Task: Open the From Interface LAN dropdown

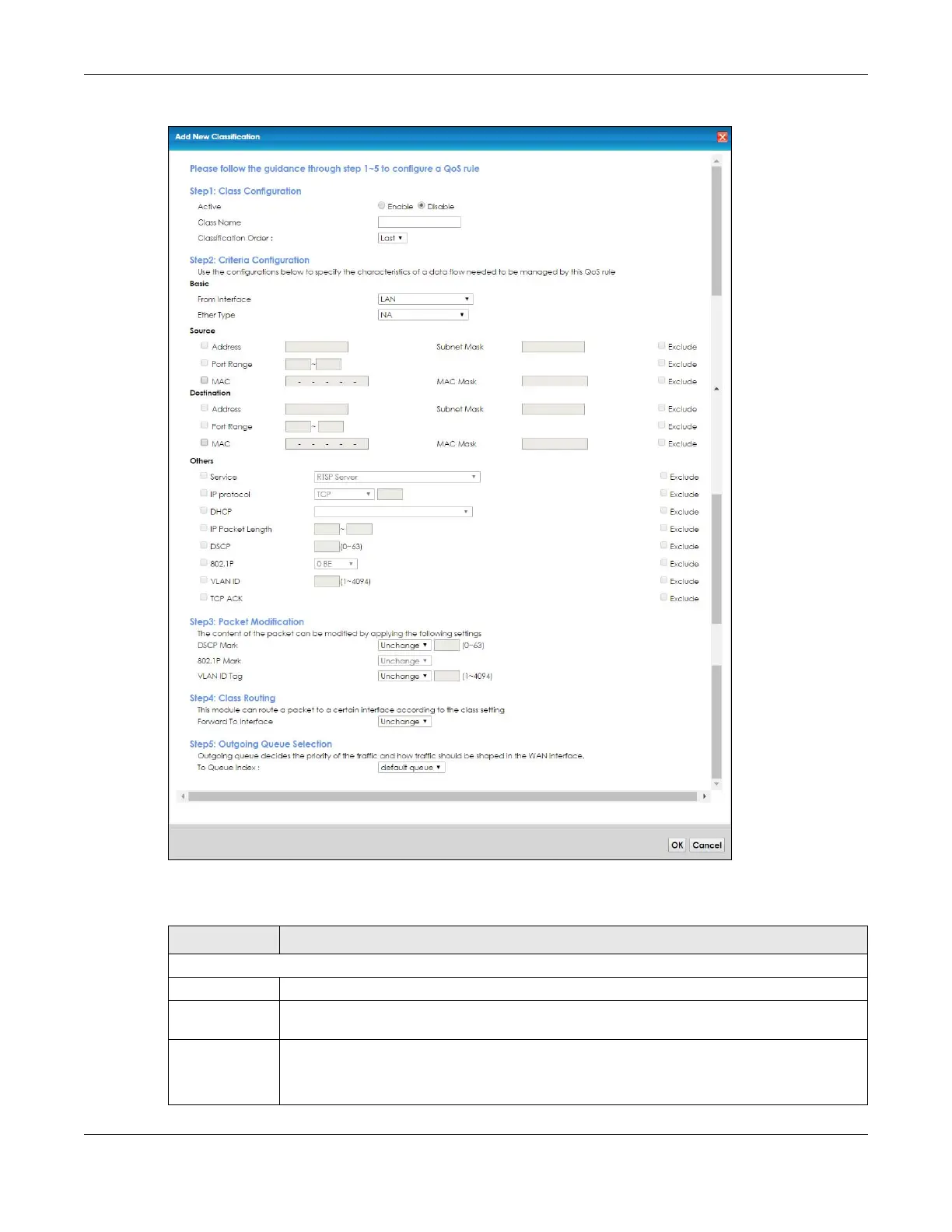Action: pyautogui.click(x=425, y=299)
